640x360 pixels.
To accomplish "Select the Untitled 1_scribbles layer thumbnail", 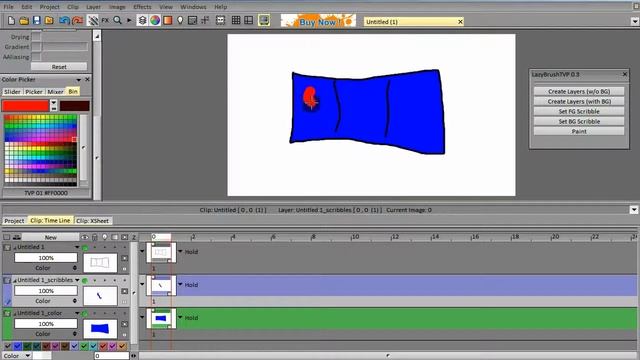I will tap(100, 296).
